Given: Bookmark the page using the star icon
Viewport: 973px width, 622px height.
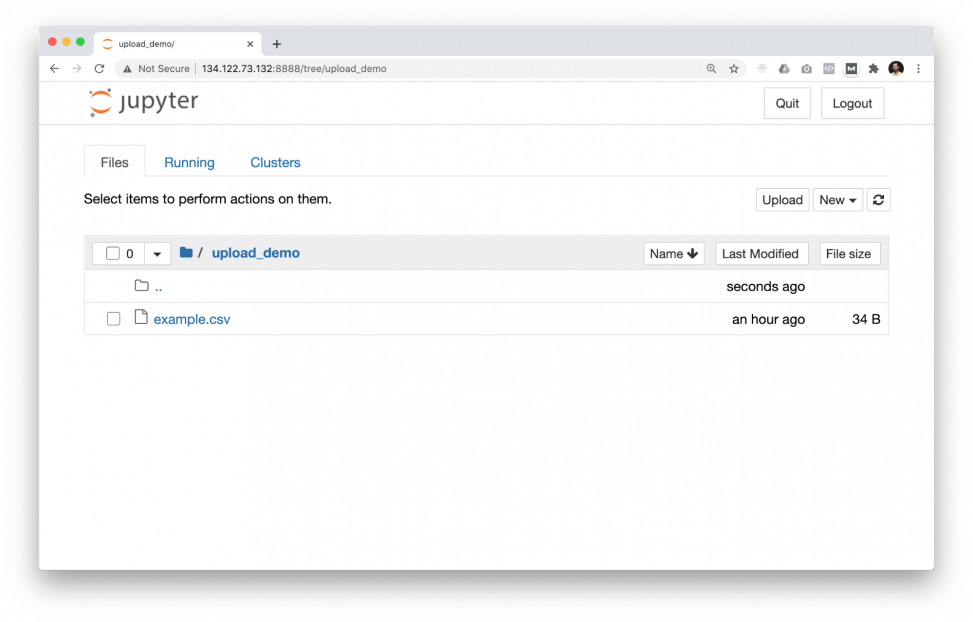Looking at the screenshot, I should pyautogui.click(x=734, y=68).
